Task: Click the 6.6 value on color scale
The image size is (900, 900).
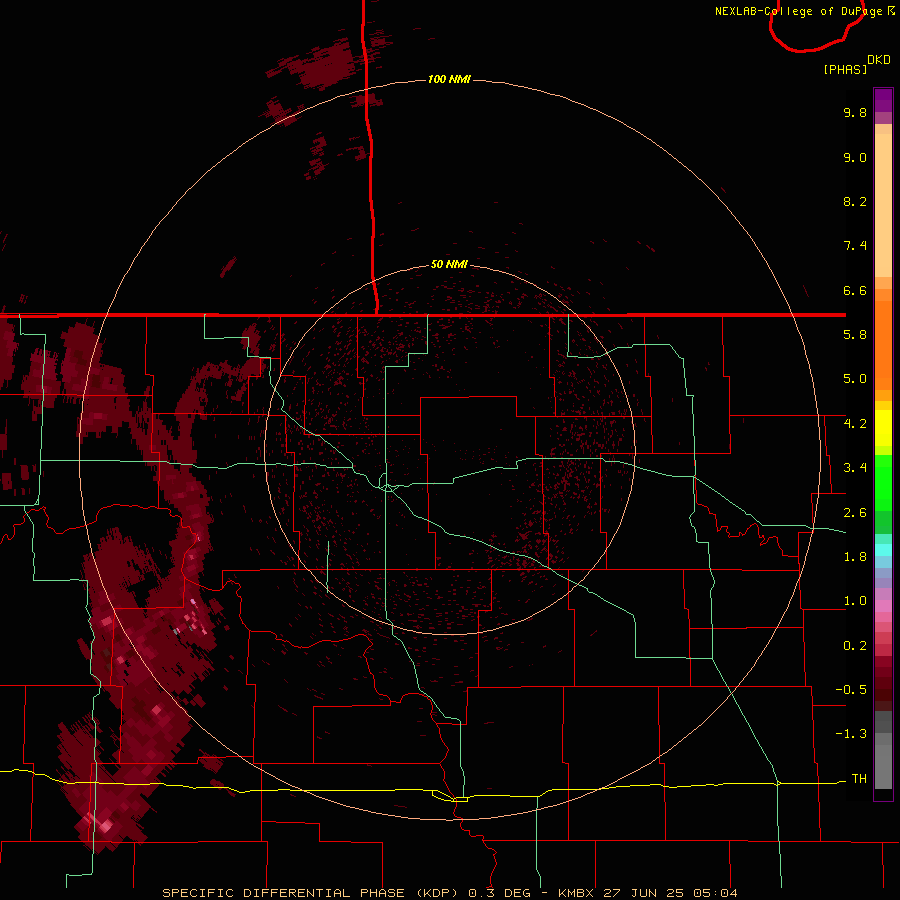Action: coord(855,290)
